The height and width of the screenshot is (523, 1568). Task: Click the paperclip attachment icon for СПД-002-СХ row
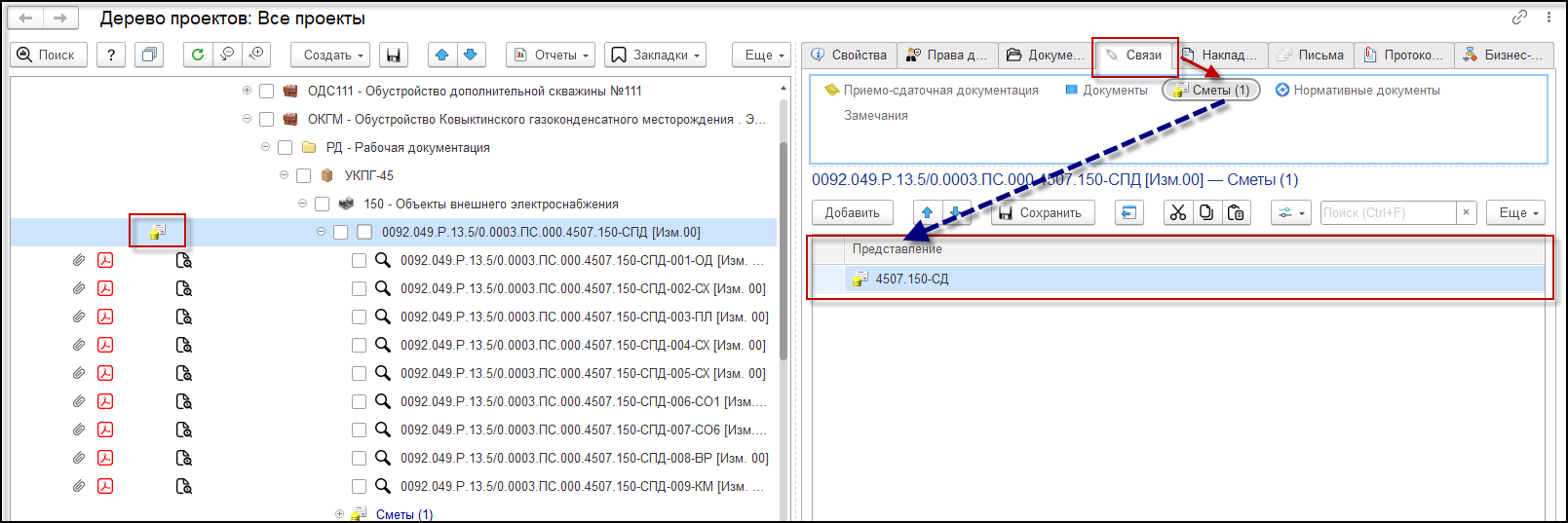pos(79,288)
